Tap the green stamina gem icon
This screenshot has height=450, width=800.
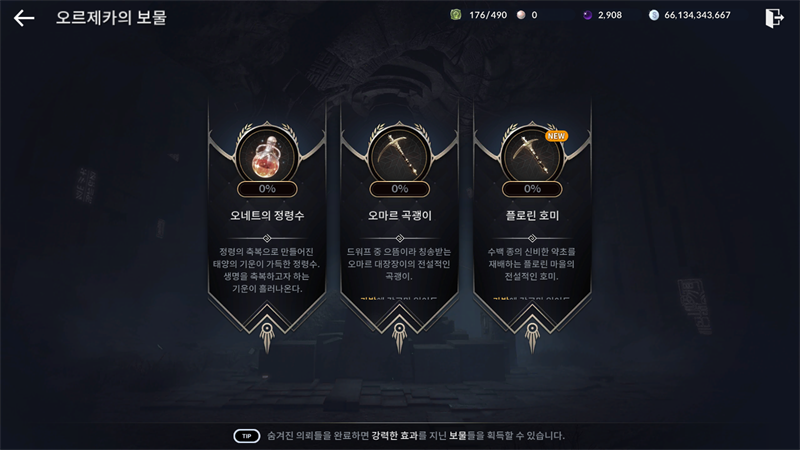point(456,15)
